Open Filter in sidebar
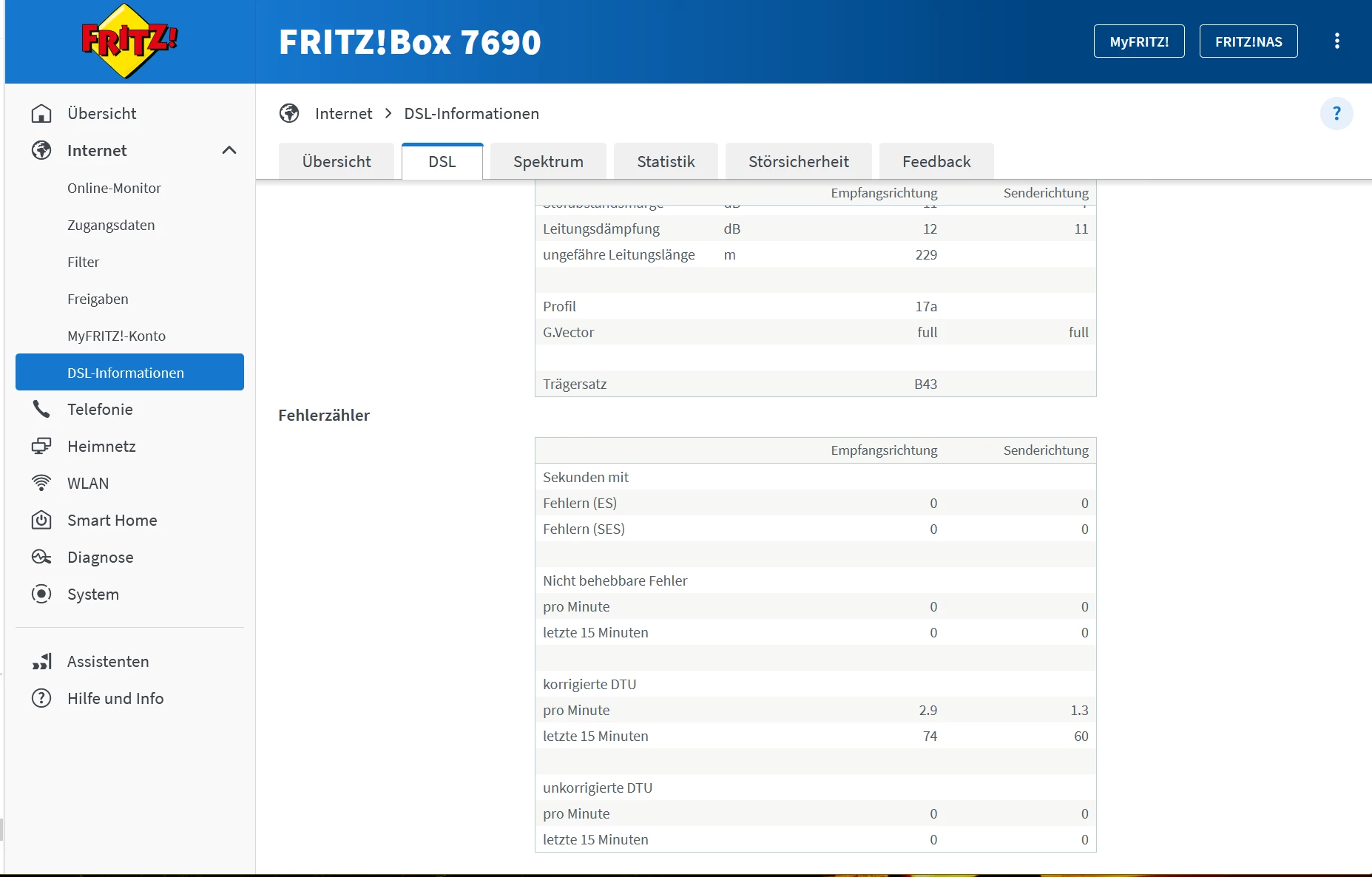Screen dimensions: 1372x877 point(83,262)
